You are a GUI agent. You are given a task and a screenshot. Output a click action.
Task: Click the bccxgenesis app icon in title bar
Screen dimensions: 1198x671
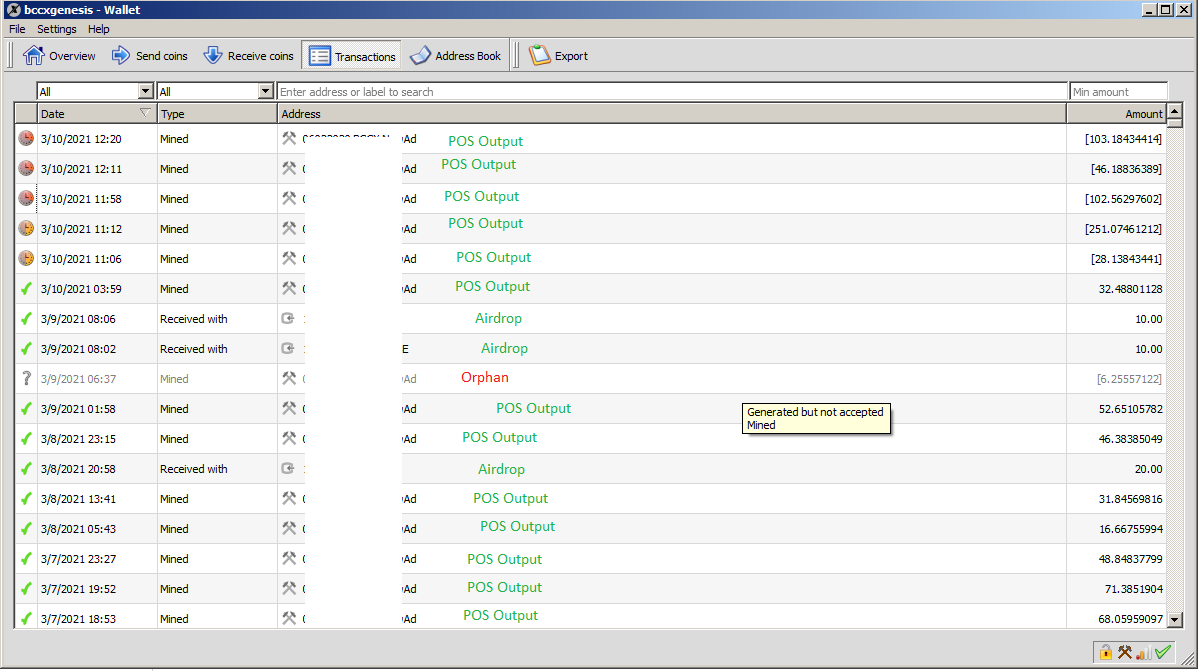(x=13, y=10)
